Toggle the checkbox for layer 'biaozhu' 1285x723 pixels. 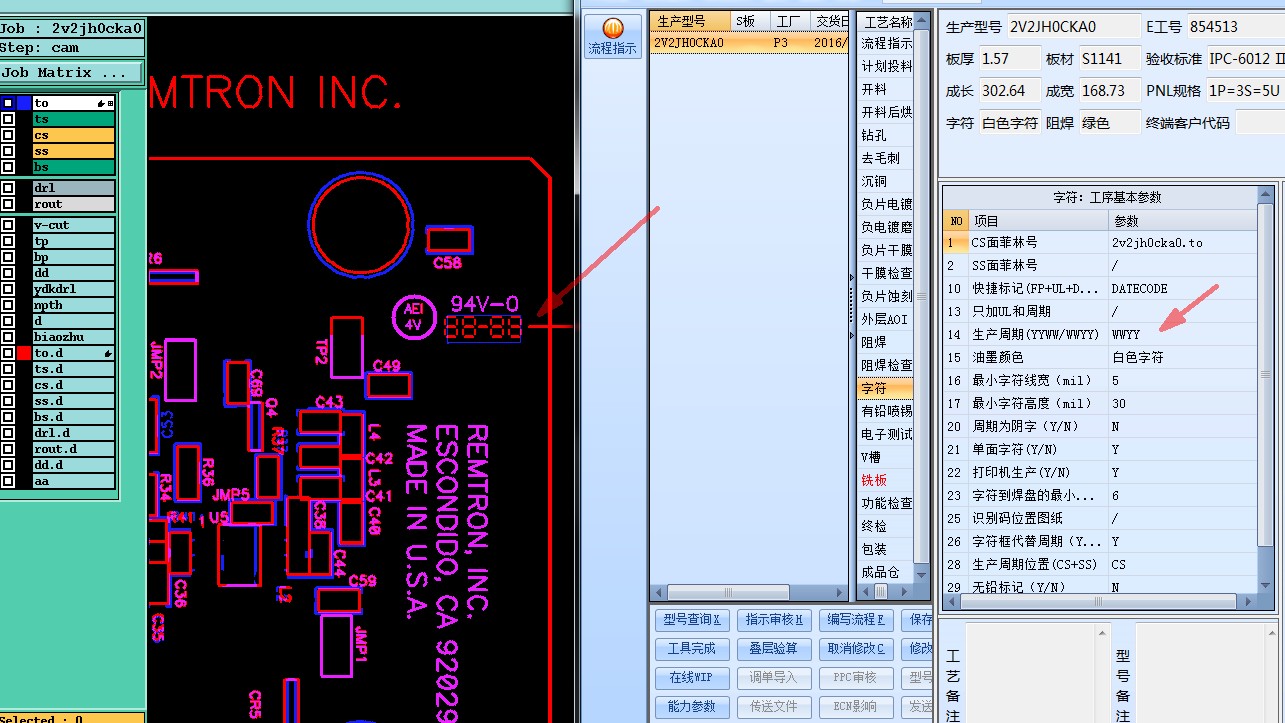tap(8, 337)
